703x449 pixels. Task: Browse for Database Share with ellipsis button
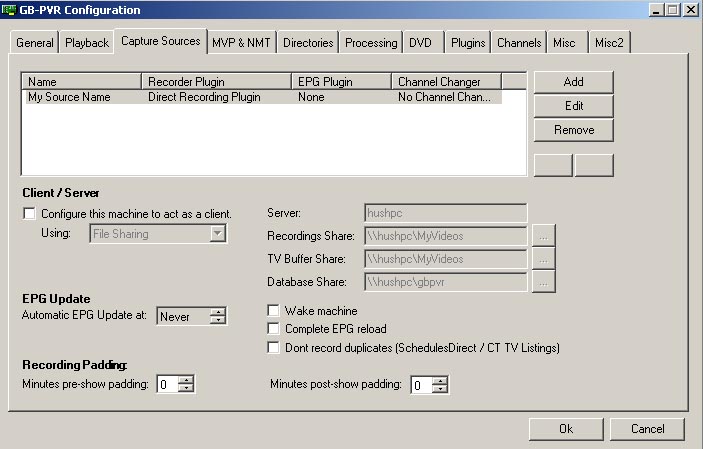click(x=543, y=282)
